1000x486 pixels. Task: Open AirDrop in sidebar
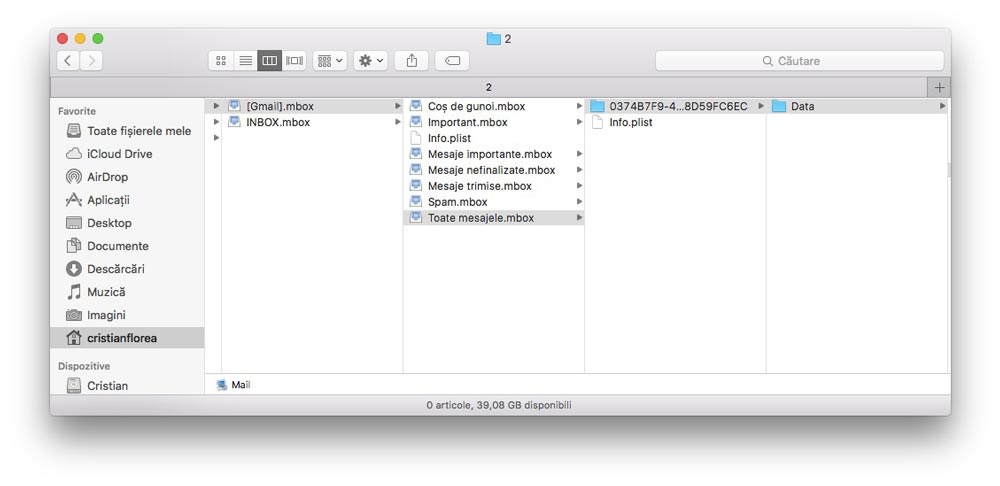(x=128, y=177)
